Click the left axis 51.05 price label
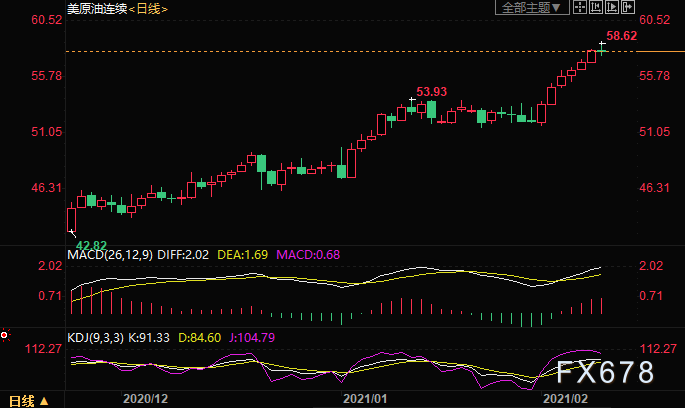Screen dimensions: 685x408 (47, 131)
